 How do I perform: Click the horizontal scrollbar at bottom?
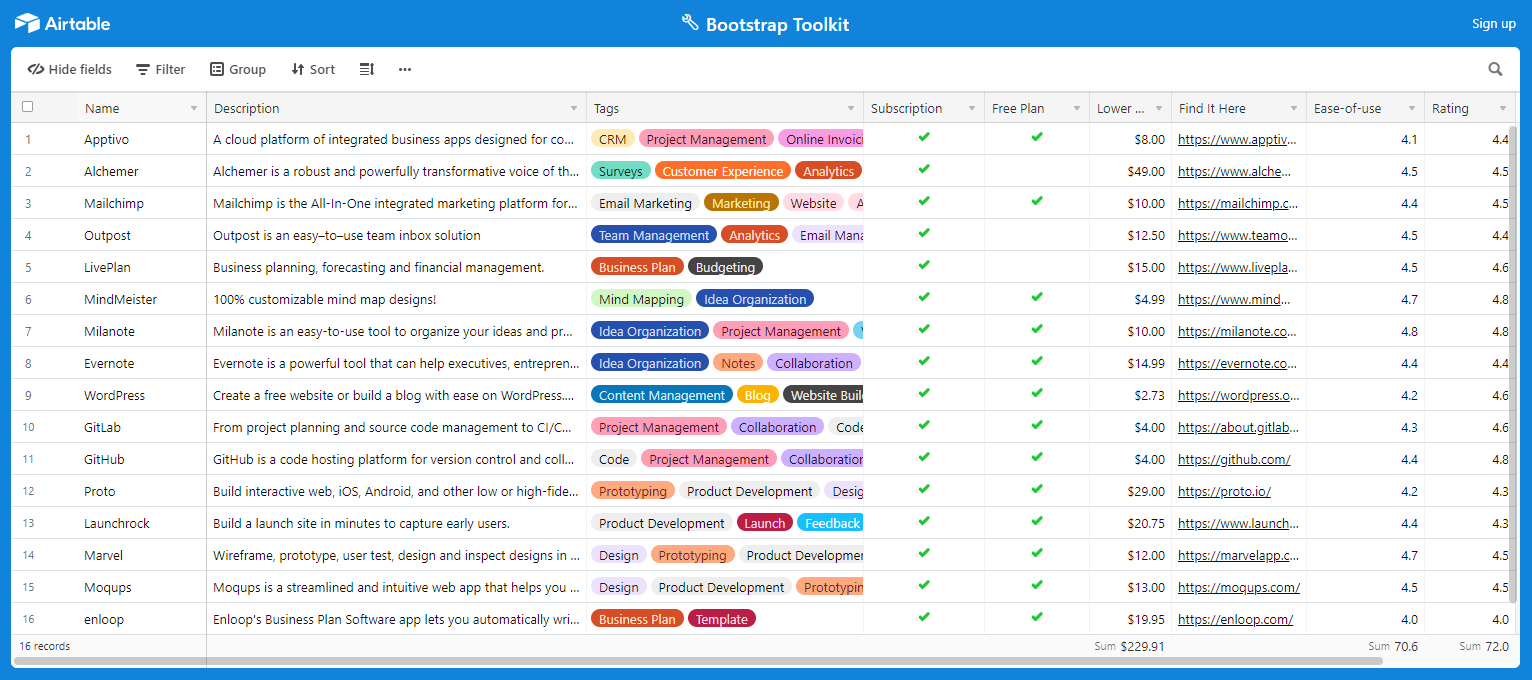pos(698,661)
